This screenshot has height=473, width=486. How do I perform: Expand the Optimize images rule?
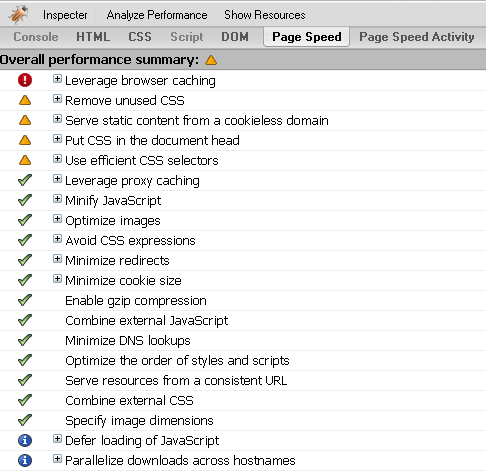tap(57, 219)
